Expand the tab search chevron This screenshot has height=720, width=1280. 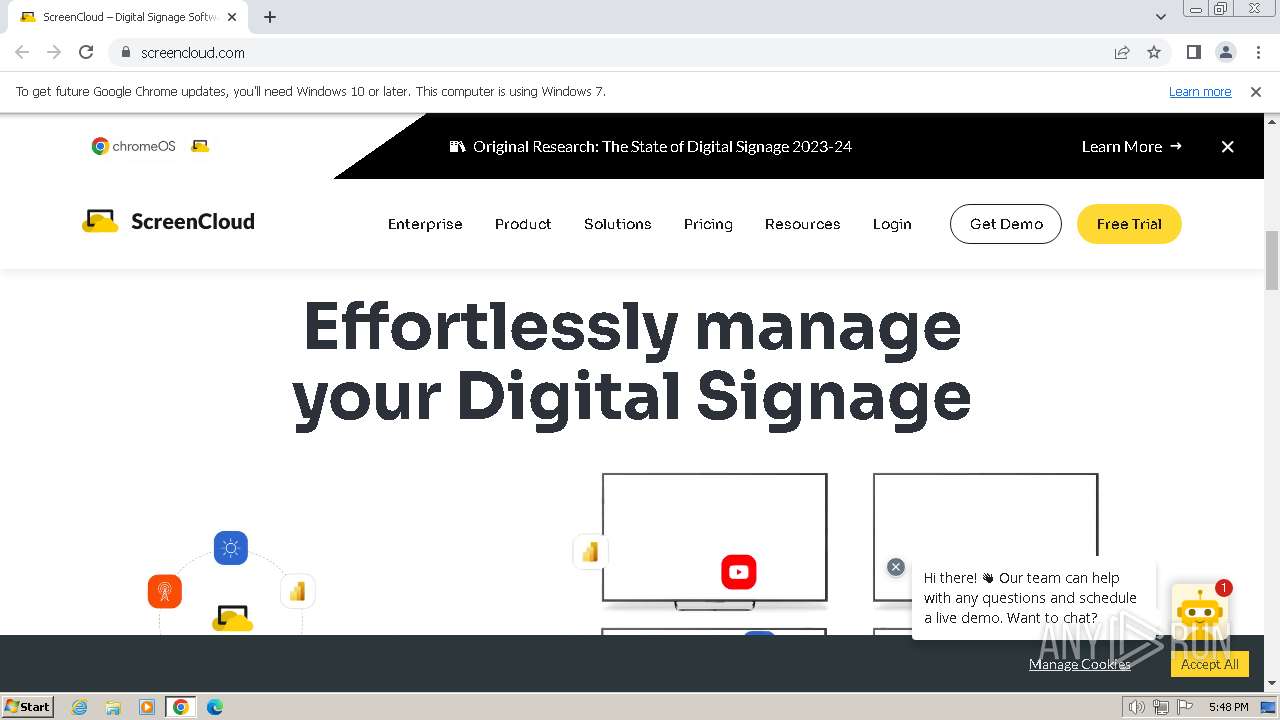[x=1160, y=17]
